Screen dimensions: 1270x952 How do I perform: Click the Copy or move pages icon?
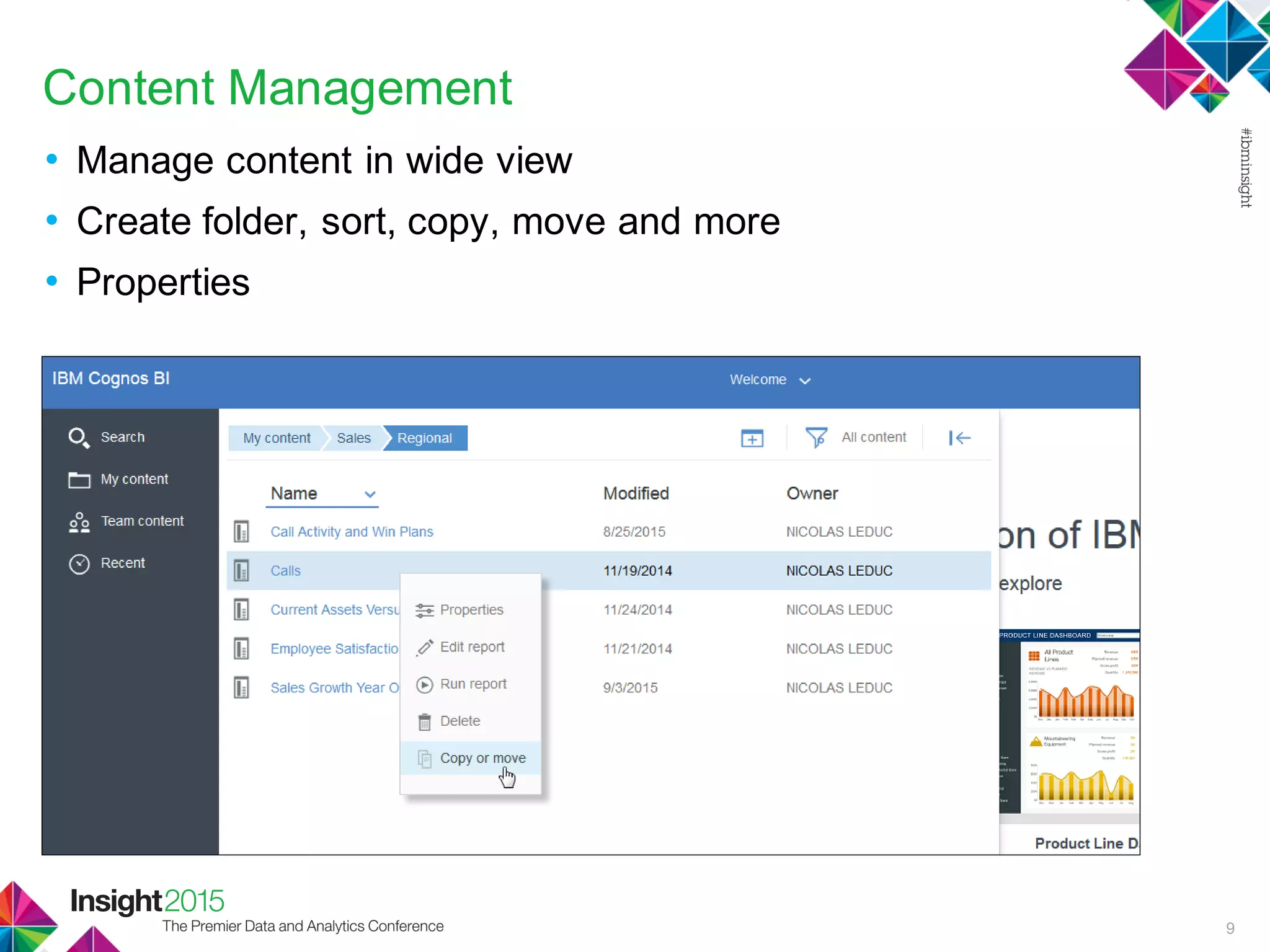pos(425,759)
